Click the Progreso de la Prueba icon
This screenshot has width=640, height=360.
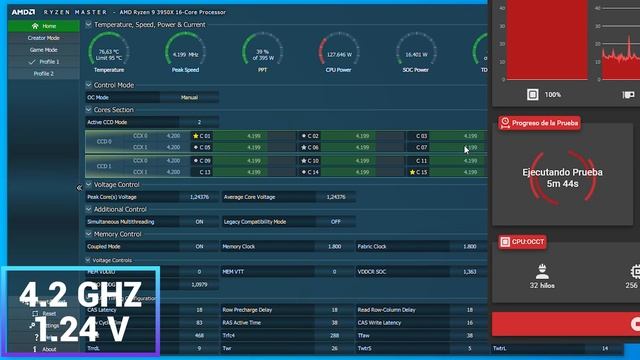pyautogui.click(x=505, y=123)
